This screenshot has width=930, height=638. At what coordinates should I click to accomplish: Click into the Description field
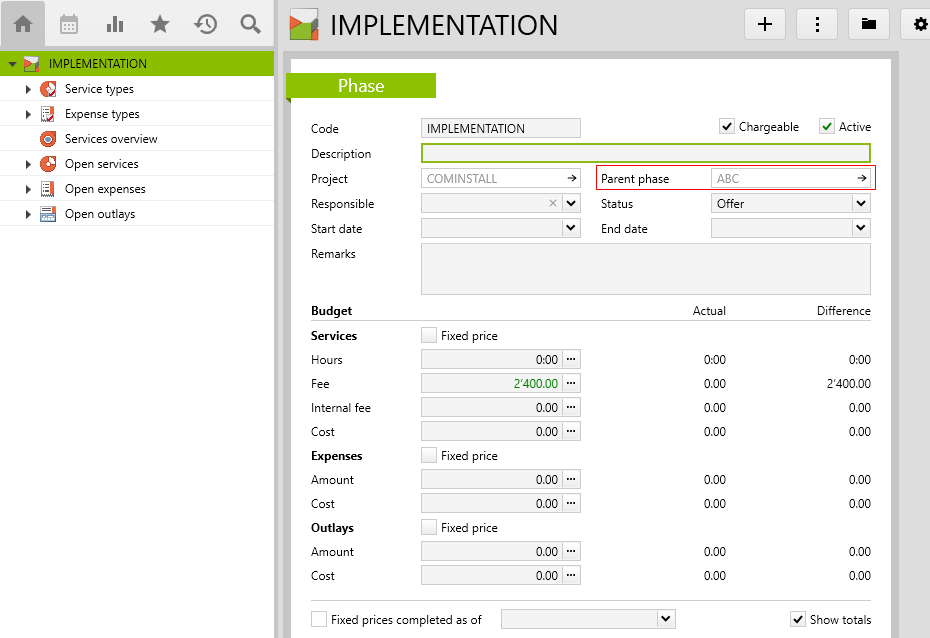tap(645, 153)
